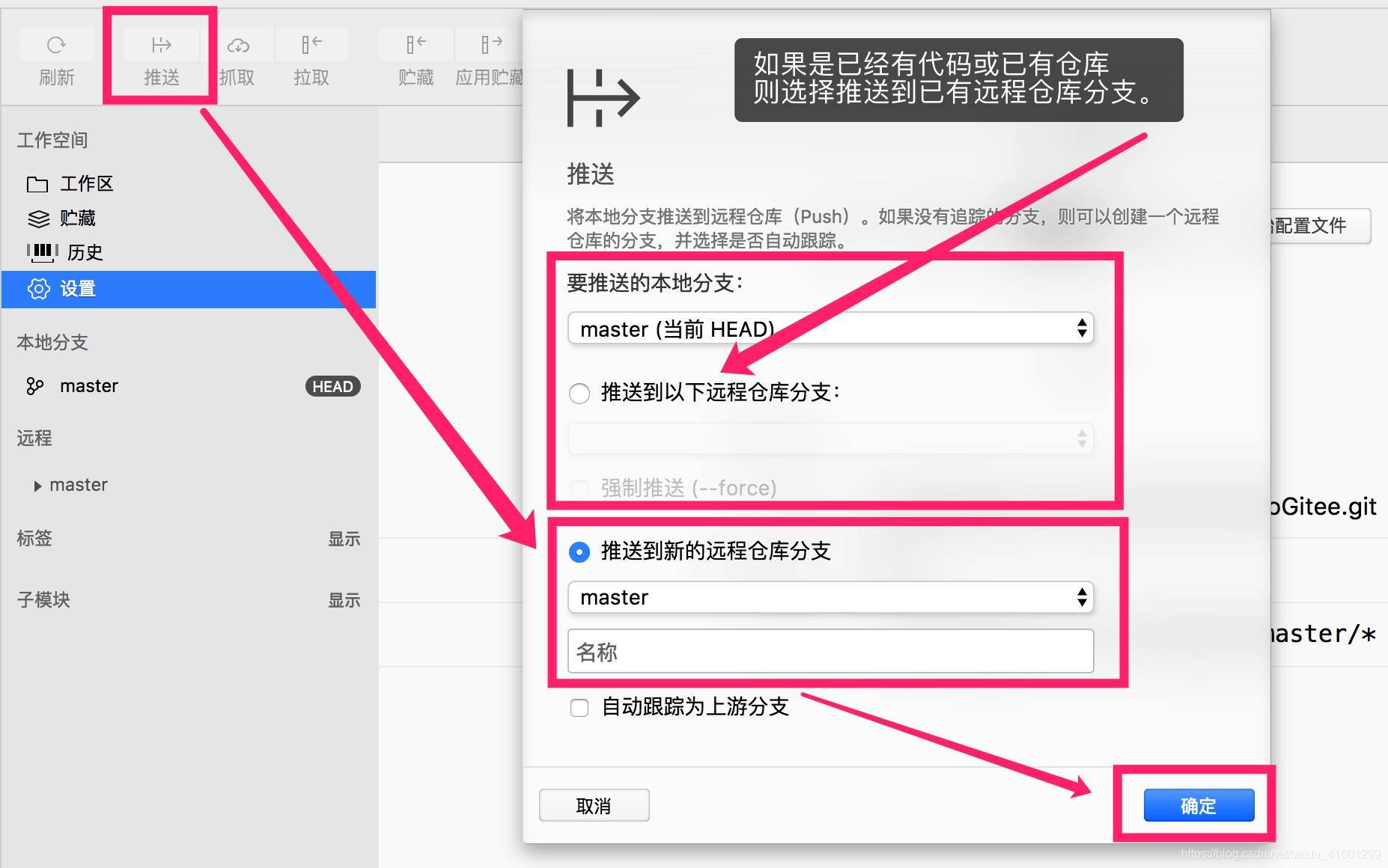The height and width of the screenshot is (868, 1388).
Task: Click the 拉取 pull toolbar icon
Action: click(x=311, y=45)
